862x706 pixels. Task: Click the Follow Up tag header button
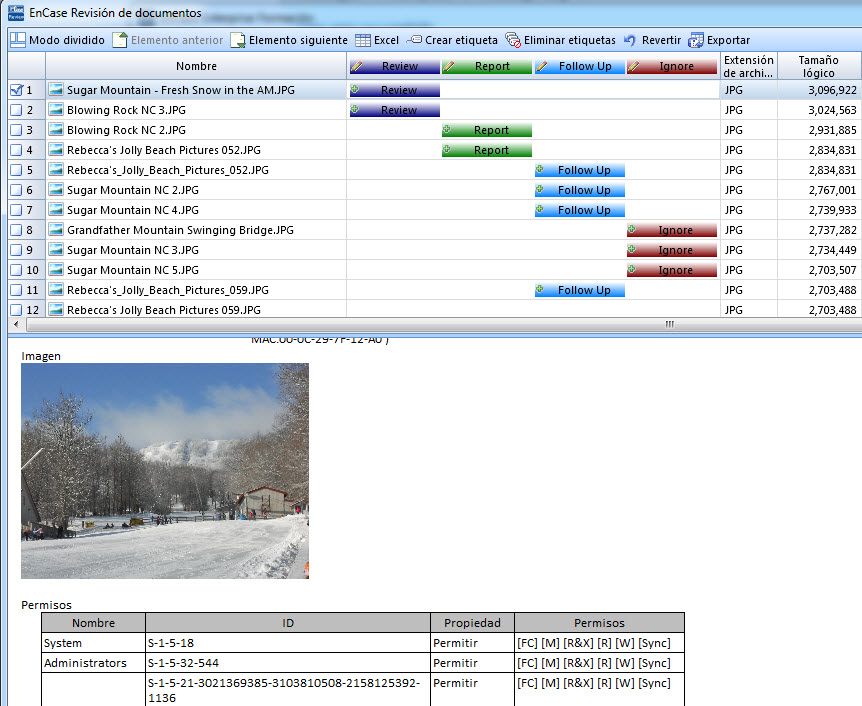579,67
